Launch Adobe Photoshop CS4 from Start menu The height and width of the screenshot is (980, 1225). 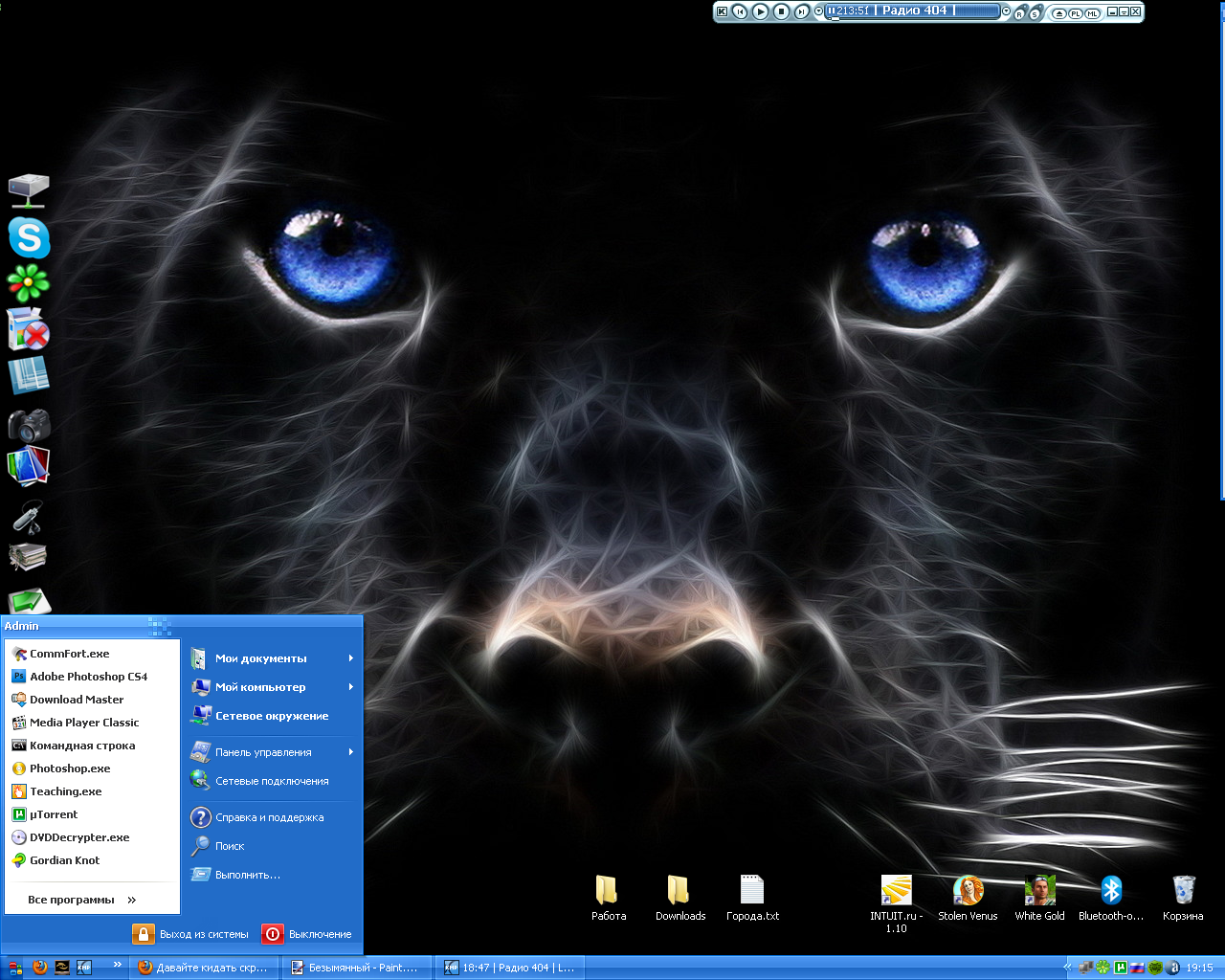pyautogui.click(x=92, y=677)
